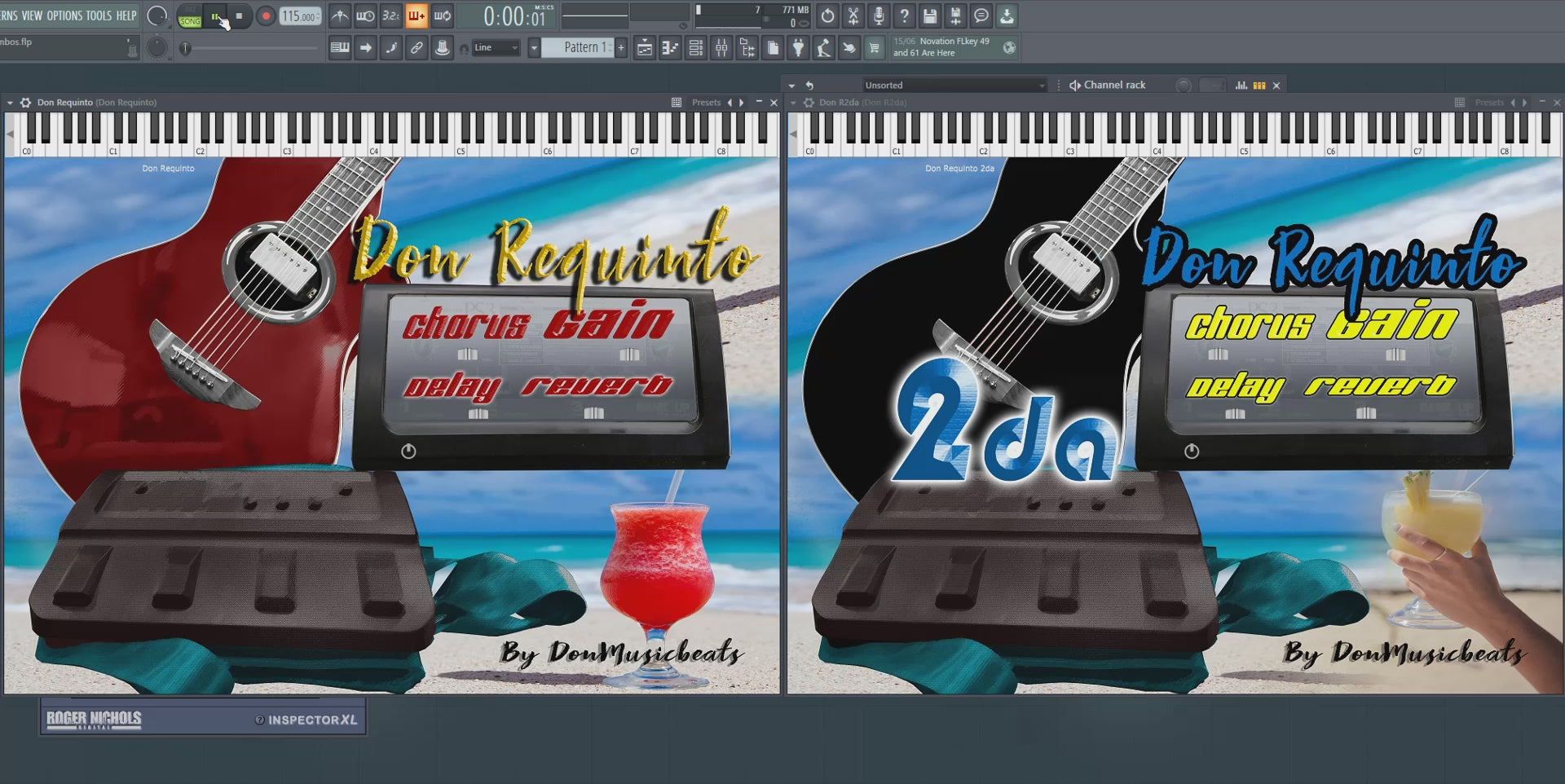Click the record button

point(266,16)
